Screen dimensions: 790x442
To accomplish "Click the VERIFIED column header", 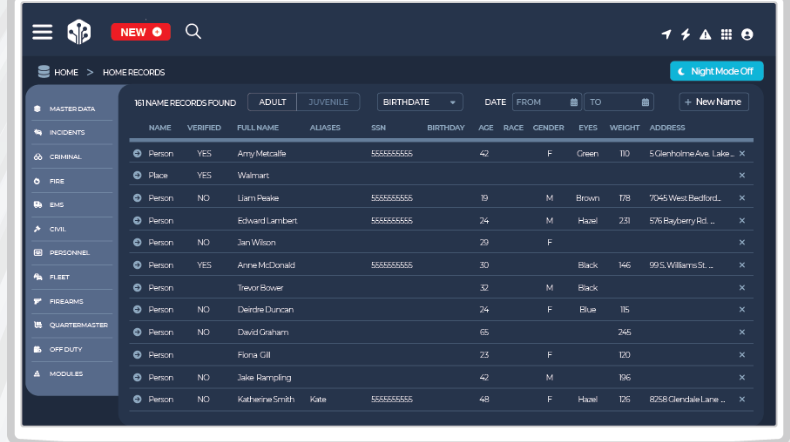I will coord(204,128).
